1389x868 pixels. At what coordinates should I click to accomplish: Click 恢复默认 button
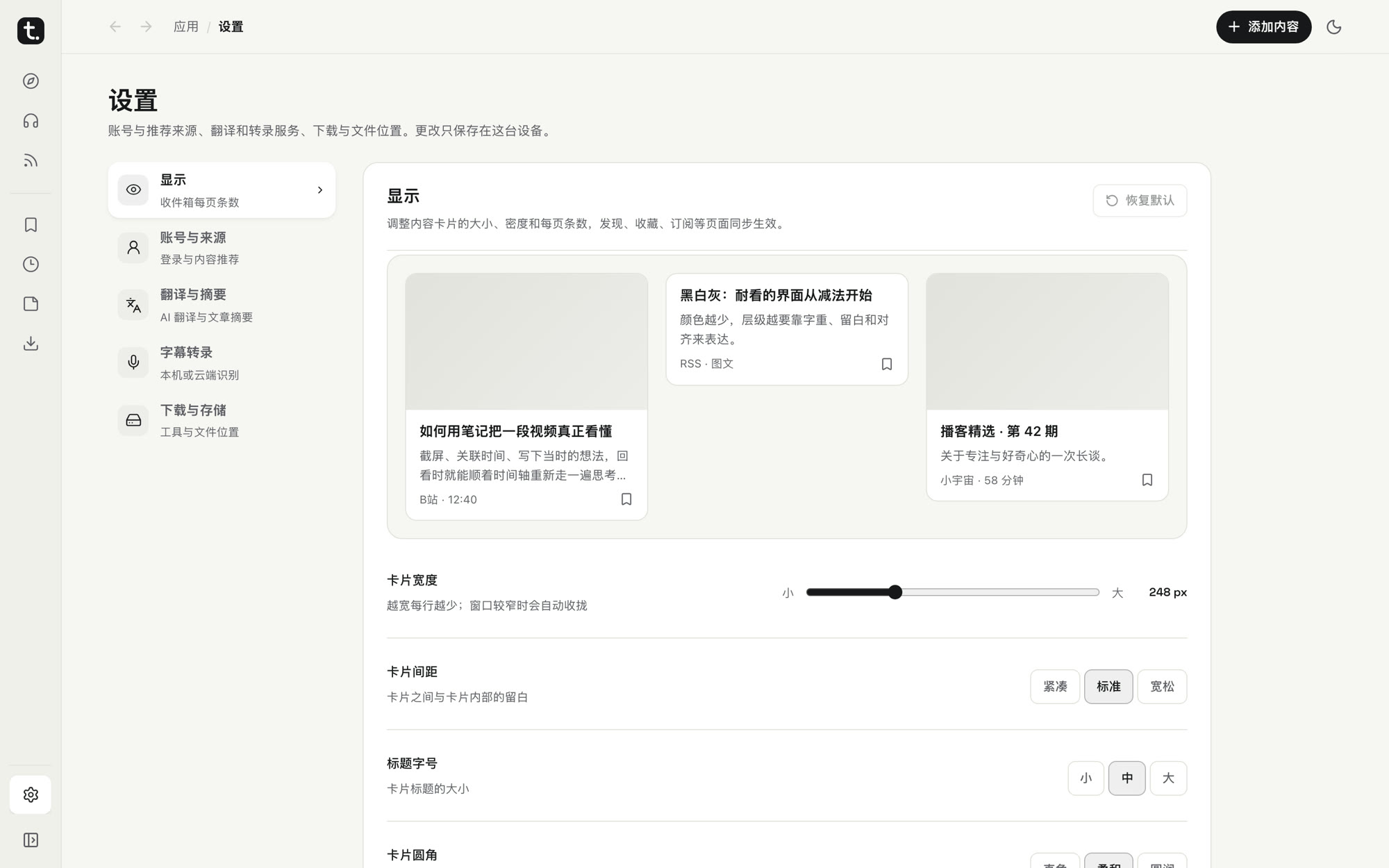pos(1140,201)
